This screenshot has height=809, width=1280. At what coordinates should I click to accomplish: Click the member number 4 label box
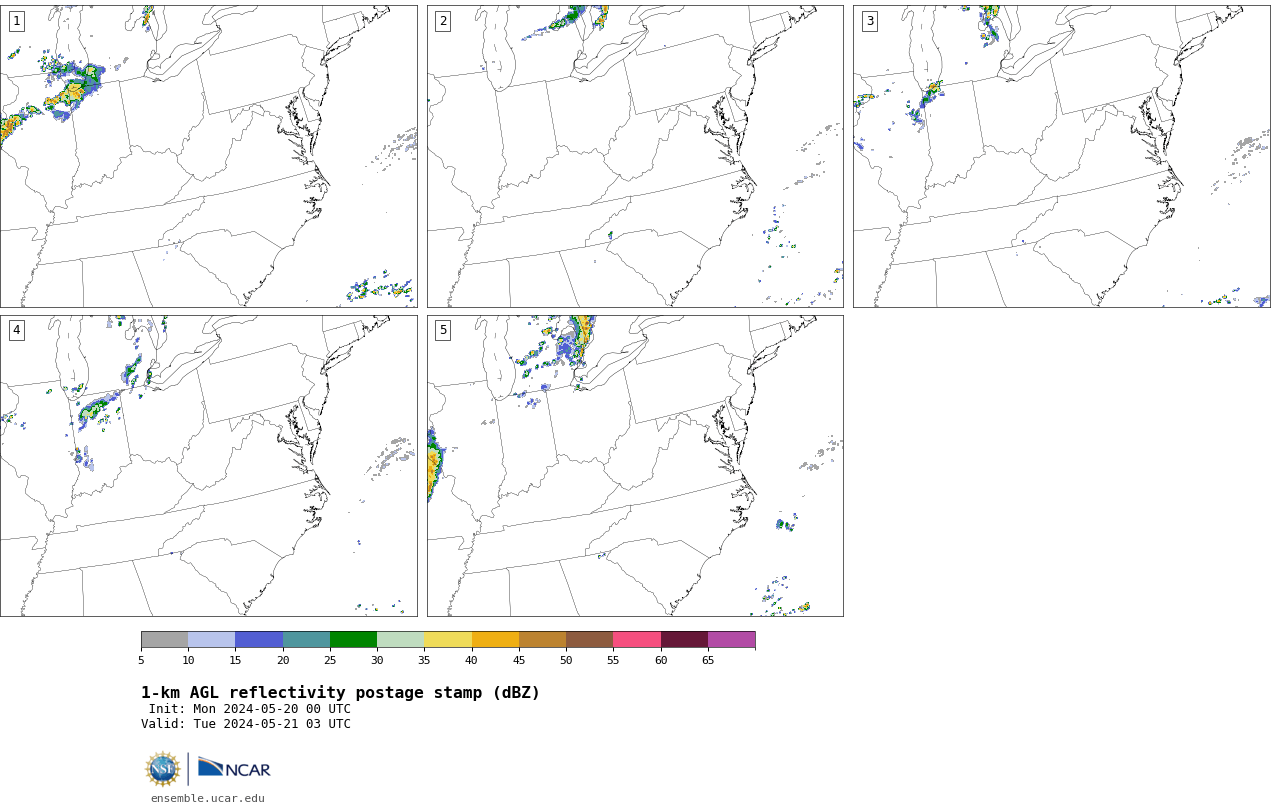(x=16, y=330)
